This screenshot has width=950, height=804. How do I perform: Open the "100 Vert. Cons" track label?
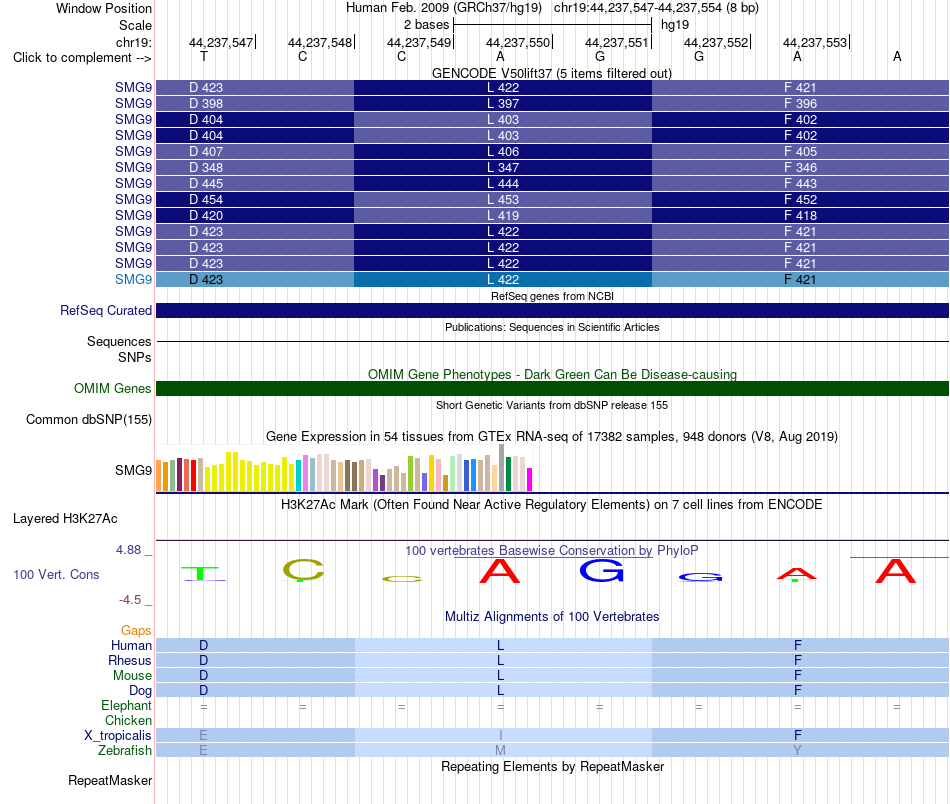coord(56,574)
